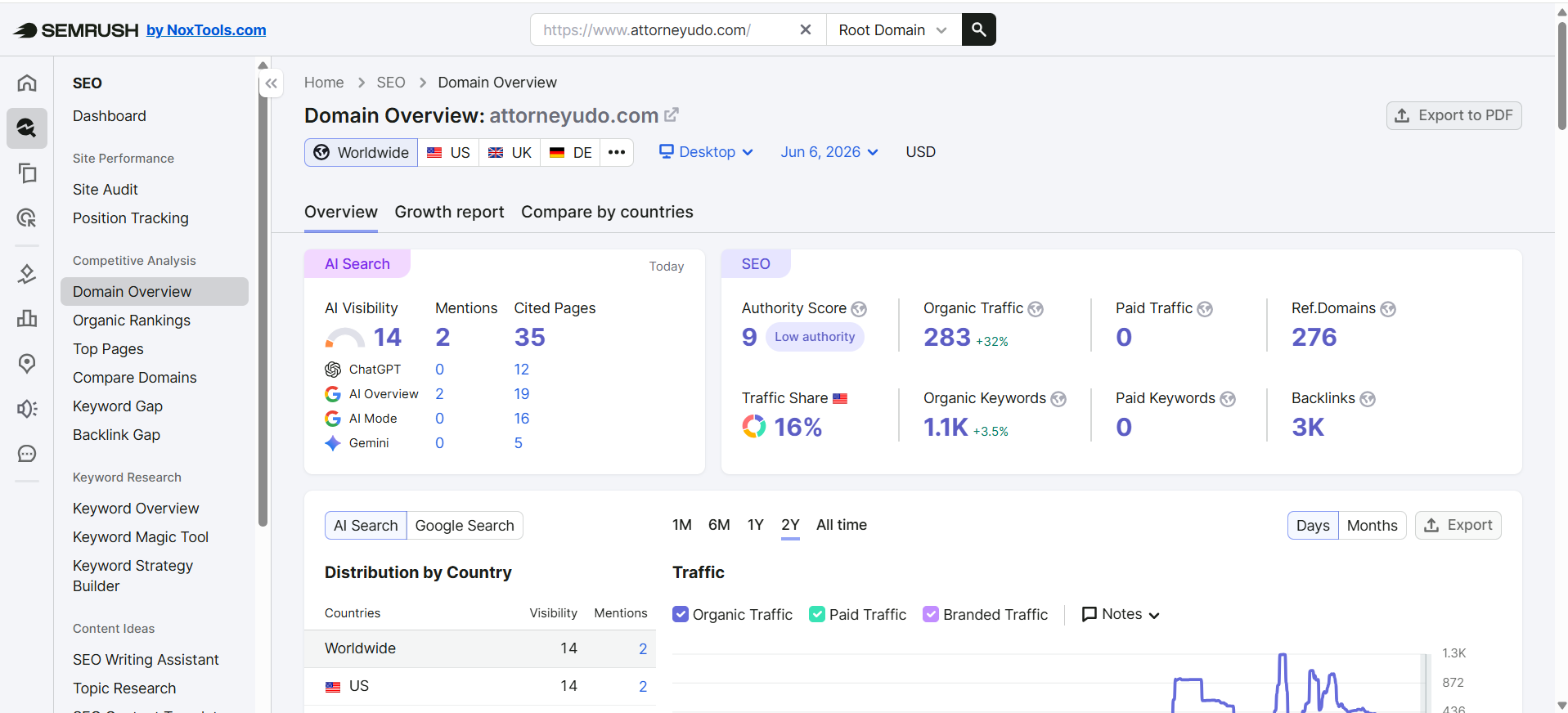Open attorneyudo.com via external link icon
This screenshot has width=1568, height=713.
tap(672, 115)
